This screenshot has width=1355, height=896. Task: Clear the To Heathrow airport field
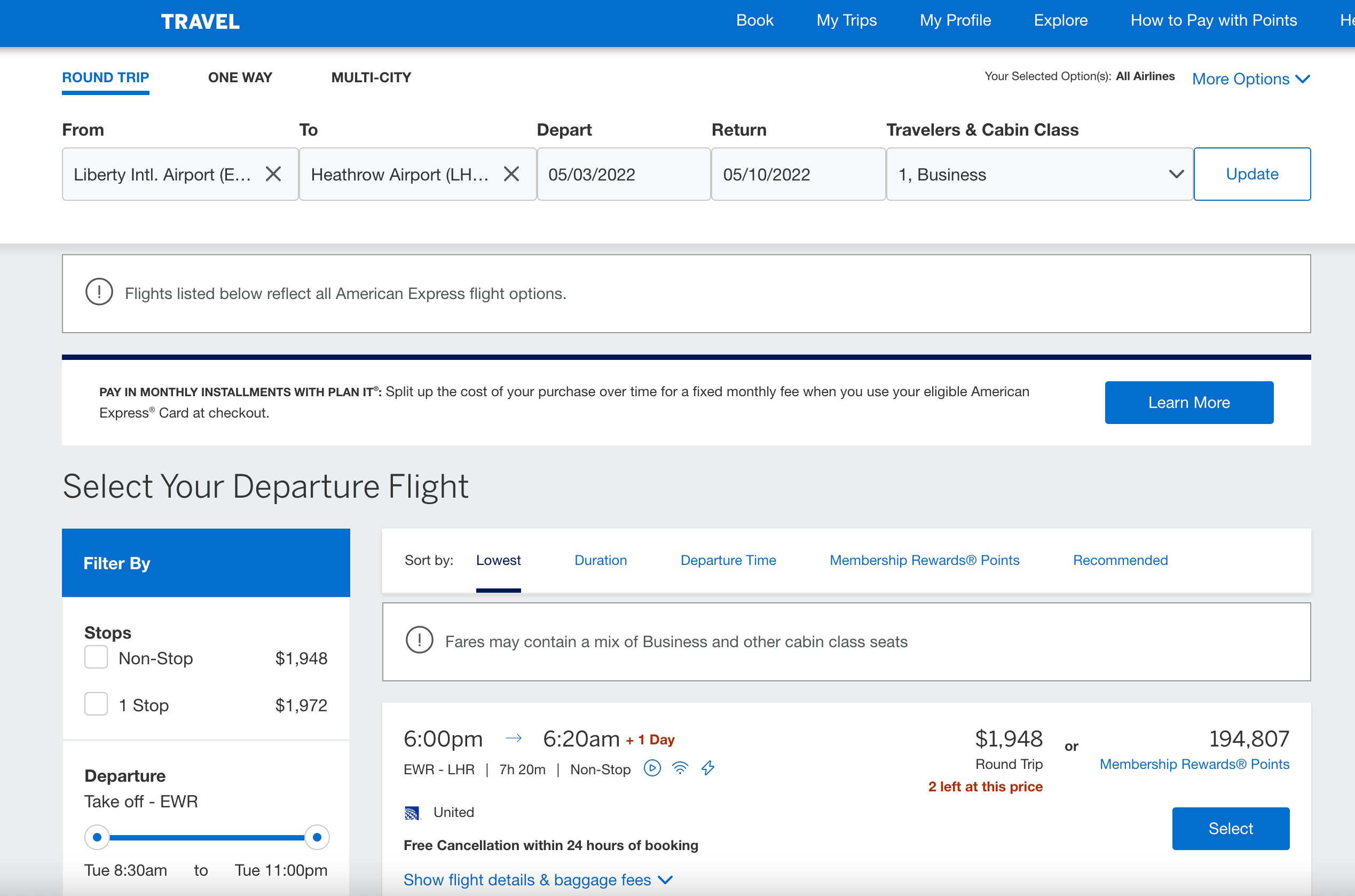coord(511,174)
